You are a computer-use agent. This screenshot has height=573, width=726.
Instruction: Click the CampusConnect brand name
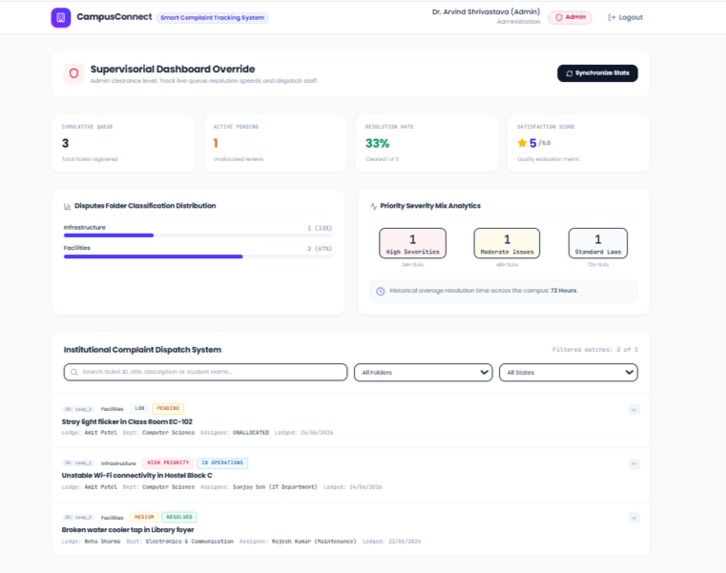click(114, 17)
